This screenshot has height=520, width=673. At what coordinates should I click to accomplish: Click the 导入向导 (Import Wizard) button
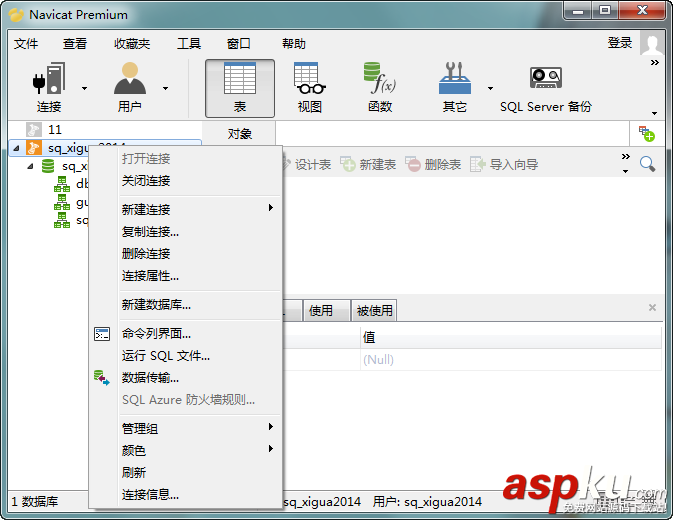(x=504, y=164)
